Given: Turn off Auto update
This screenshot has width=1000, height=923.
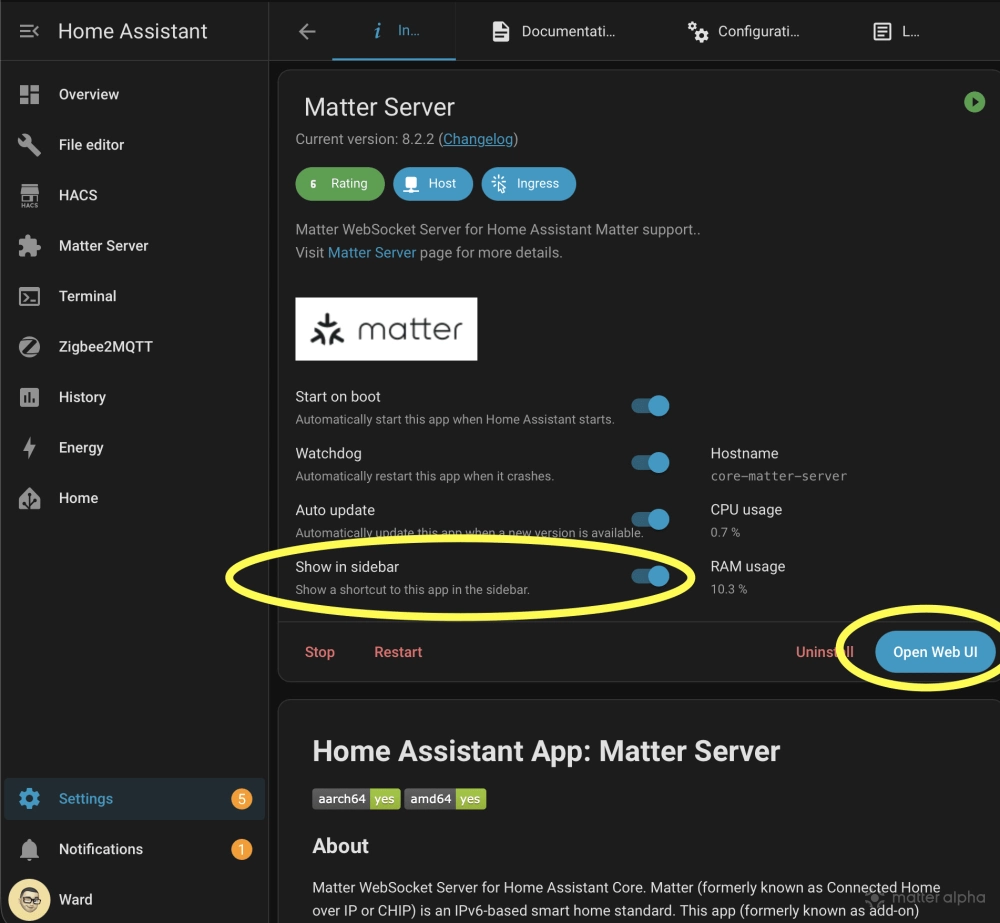Looking at the screenshot, I should (649, 519).
